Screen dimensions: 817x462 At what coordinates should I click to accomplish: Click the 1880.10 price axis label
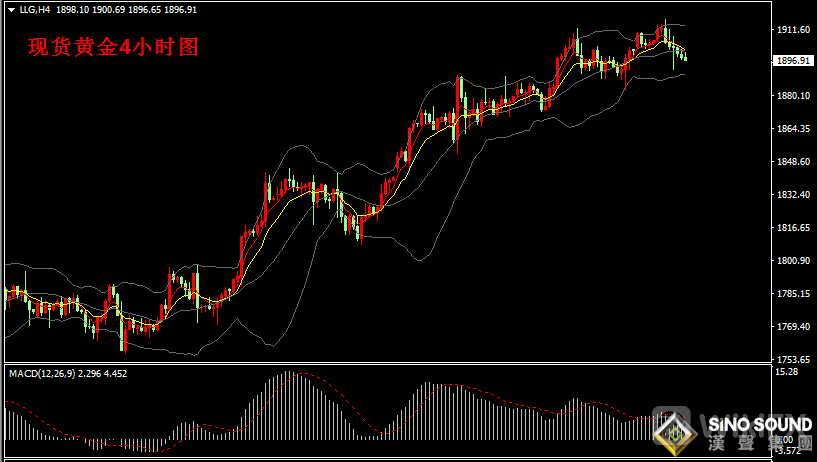click(792, 96)
